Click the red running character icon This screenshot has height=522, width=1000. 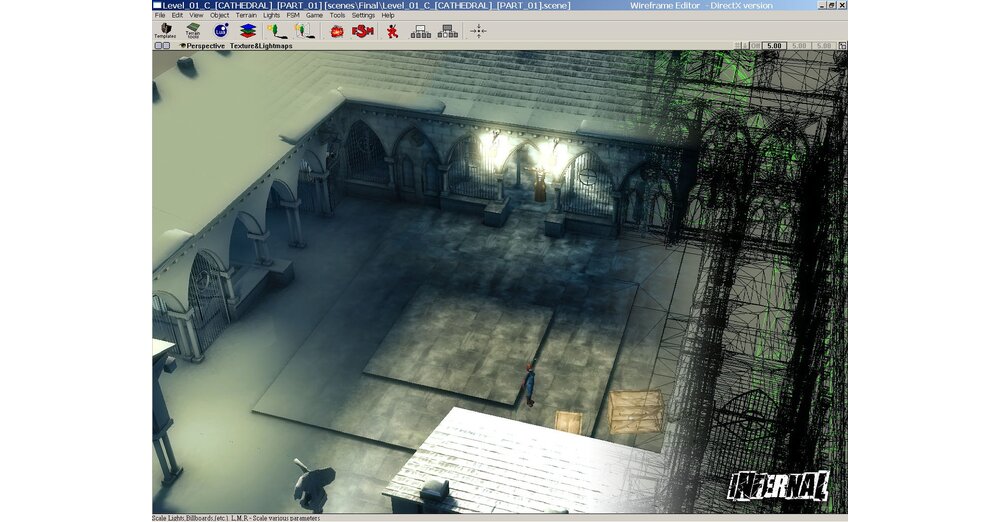pyautogui.click(x=392, y=31)
